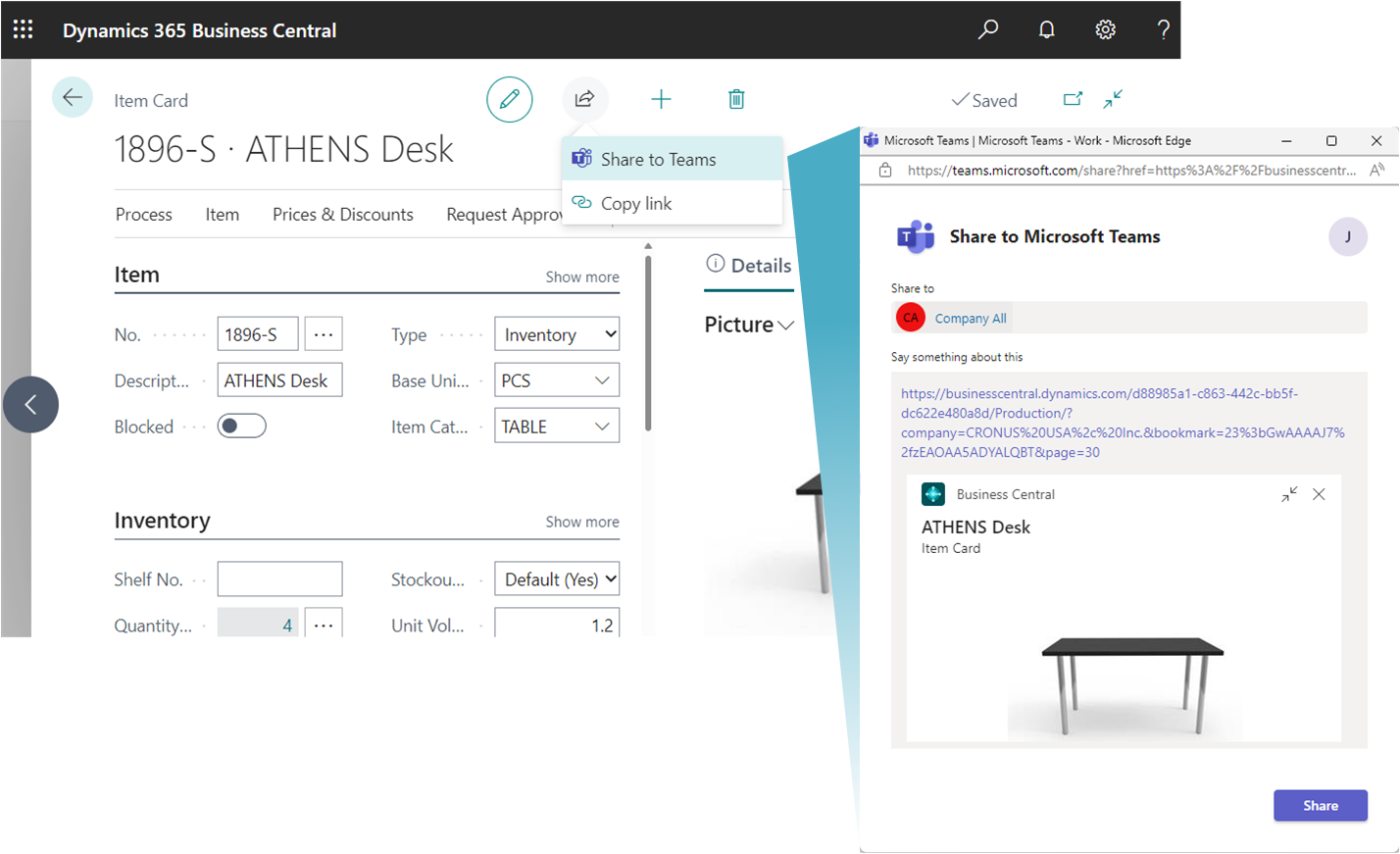The width and height of the screenshot is (1400, 854).
Task: Open the notifications bell
Action: click(1046, 29)
